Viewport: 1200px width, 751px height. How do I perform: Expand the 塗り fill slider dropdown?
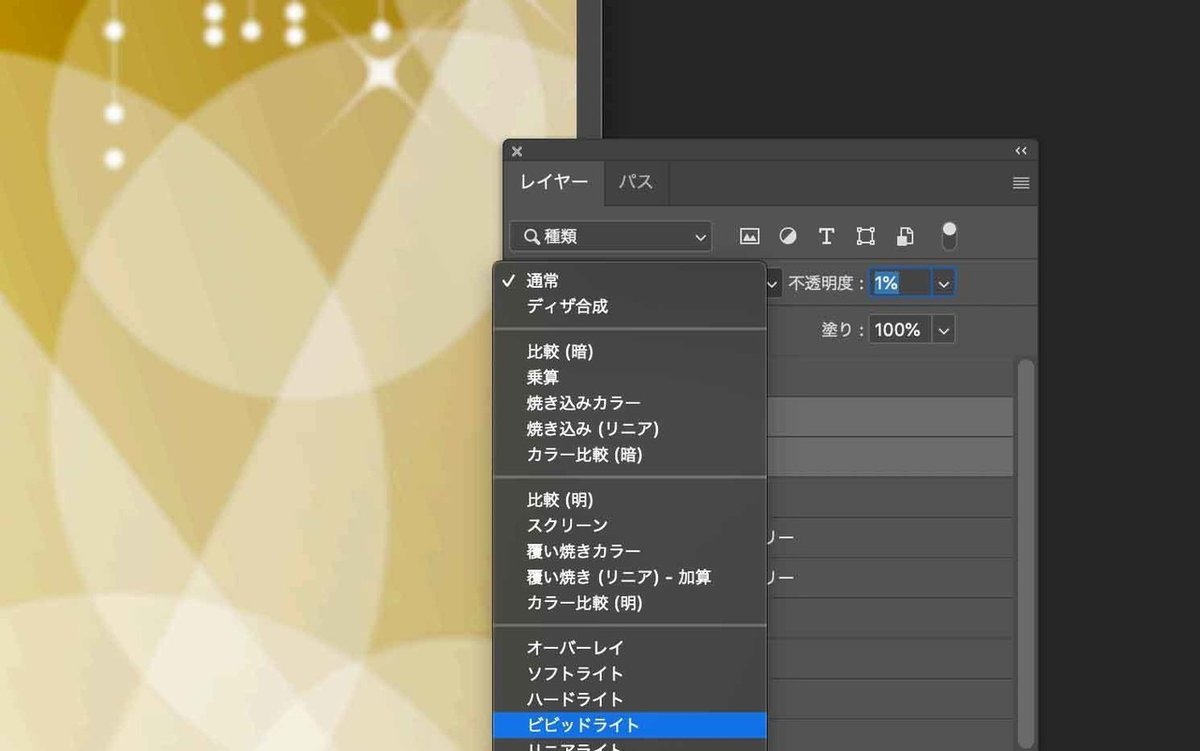[x=943, y=329]
